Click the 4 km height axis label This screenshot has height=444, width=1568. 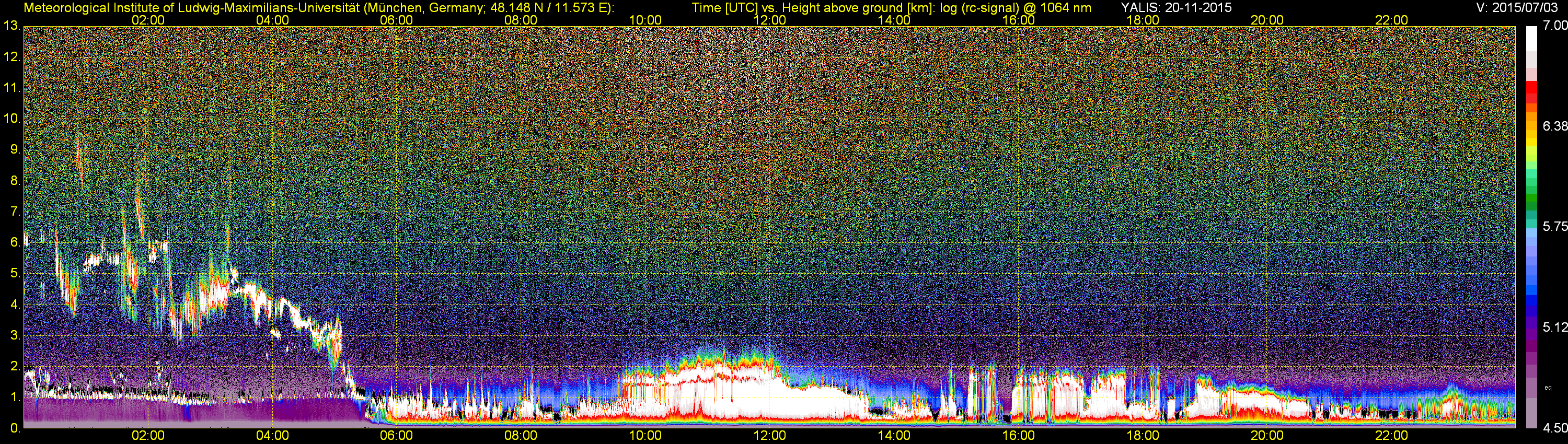click(15, 305)
